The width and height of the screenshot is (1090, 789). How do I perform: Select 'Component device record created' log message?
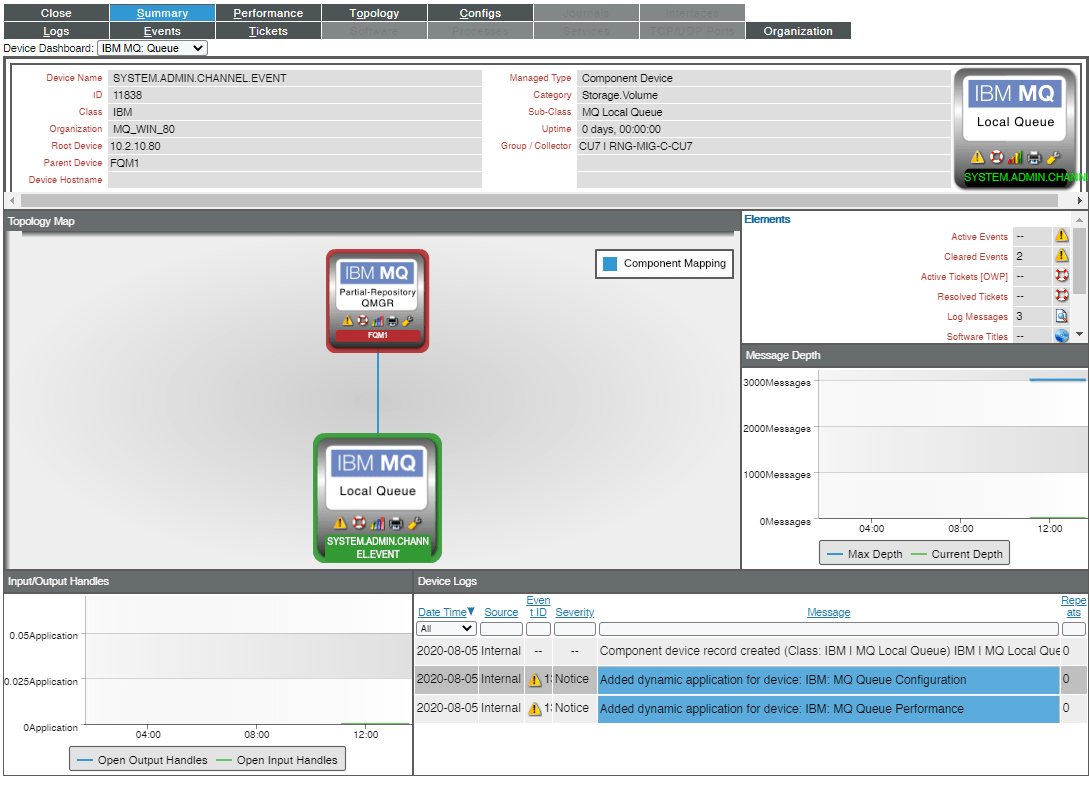829,651
